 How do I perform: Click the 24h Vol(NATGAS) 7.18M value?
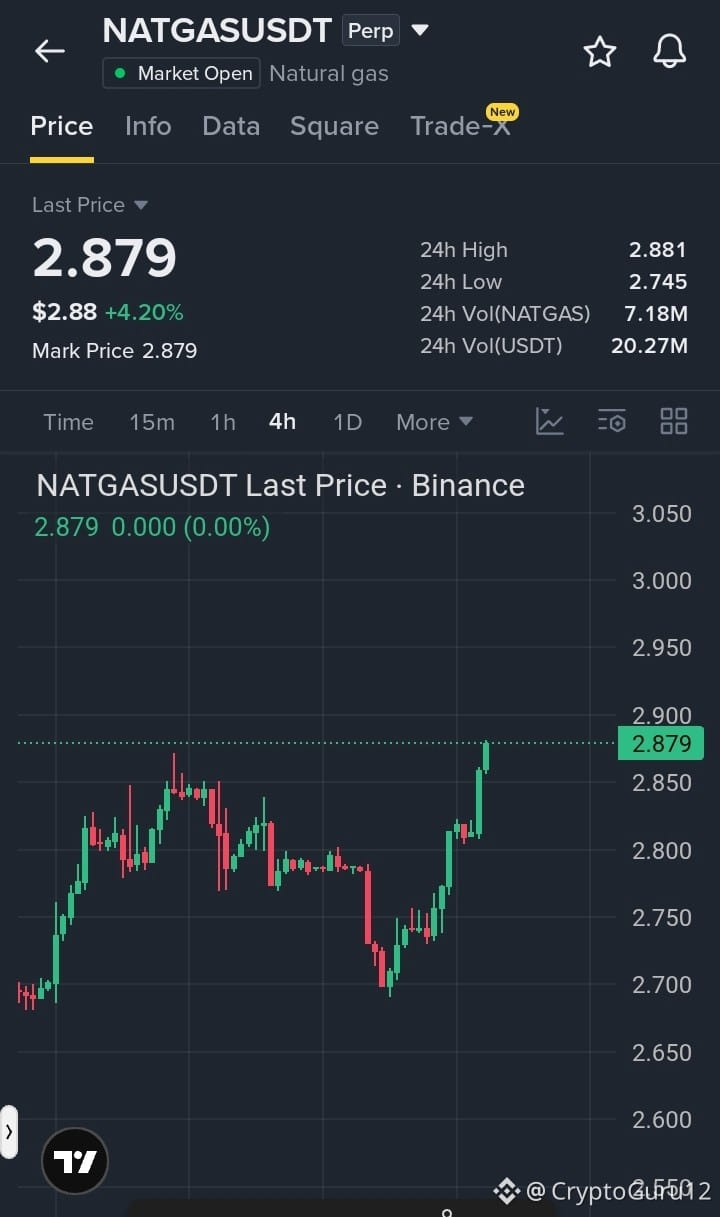pos(656,314)
